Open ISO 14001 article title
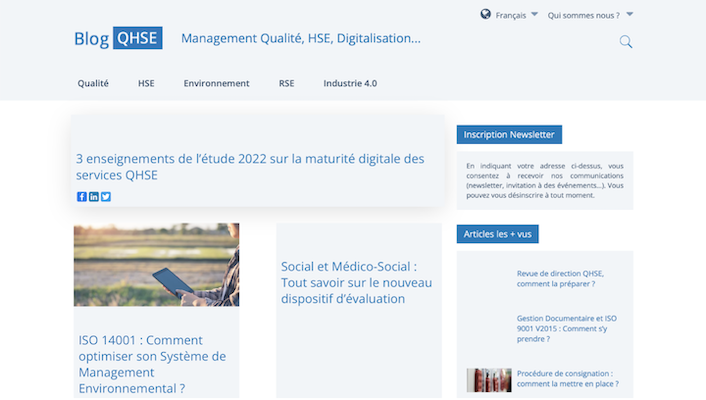706x400 pixels. (152, 364)
